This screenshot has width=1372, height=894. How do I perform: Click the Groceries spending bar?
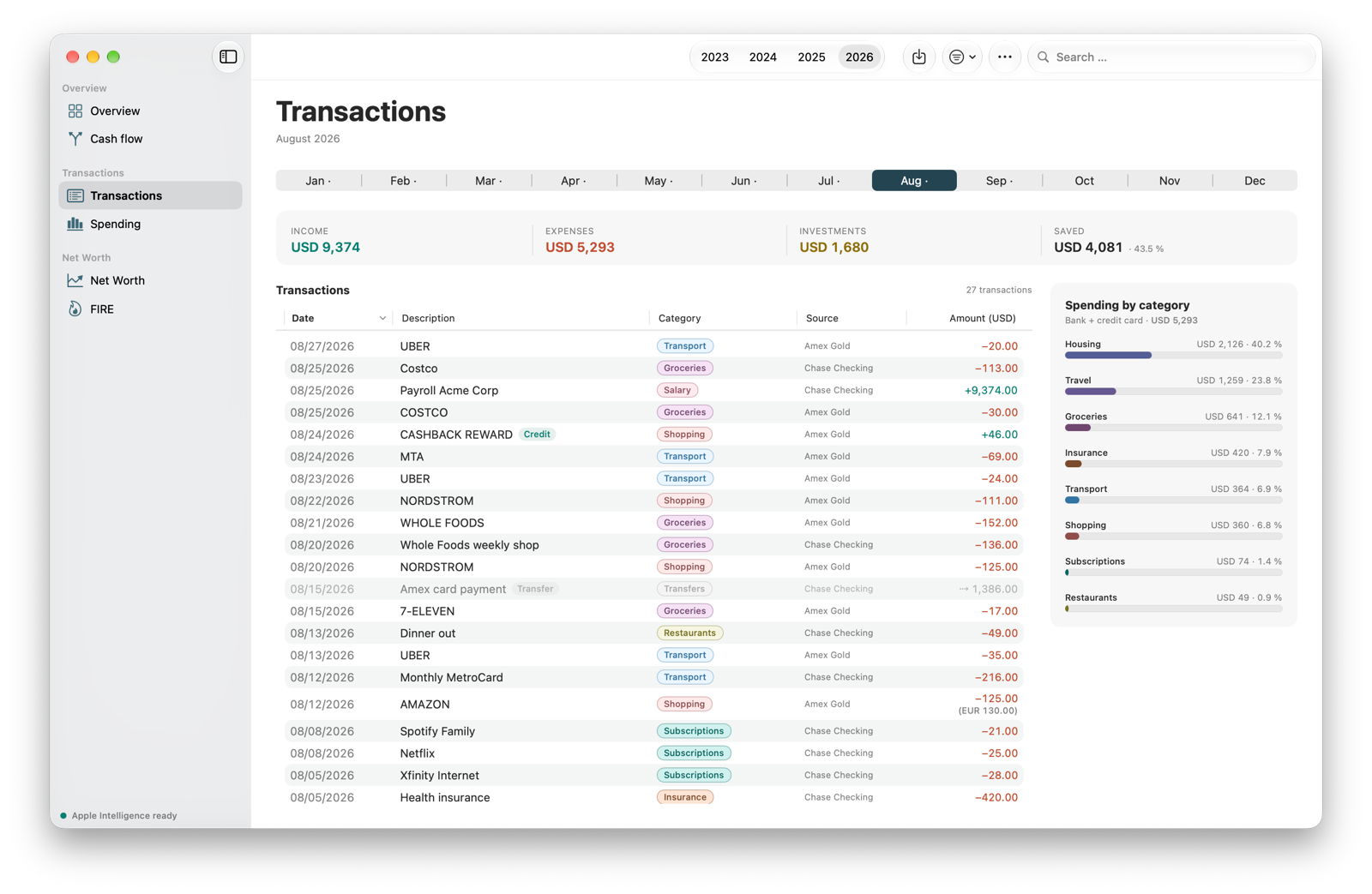[1173, 428]
